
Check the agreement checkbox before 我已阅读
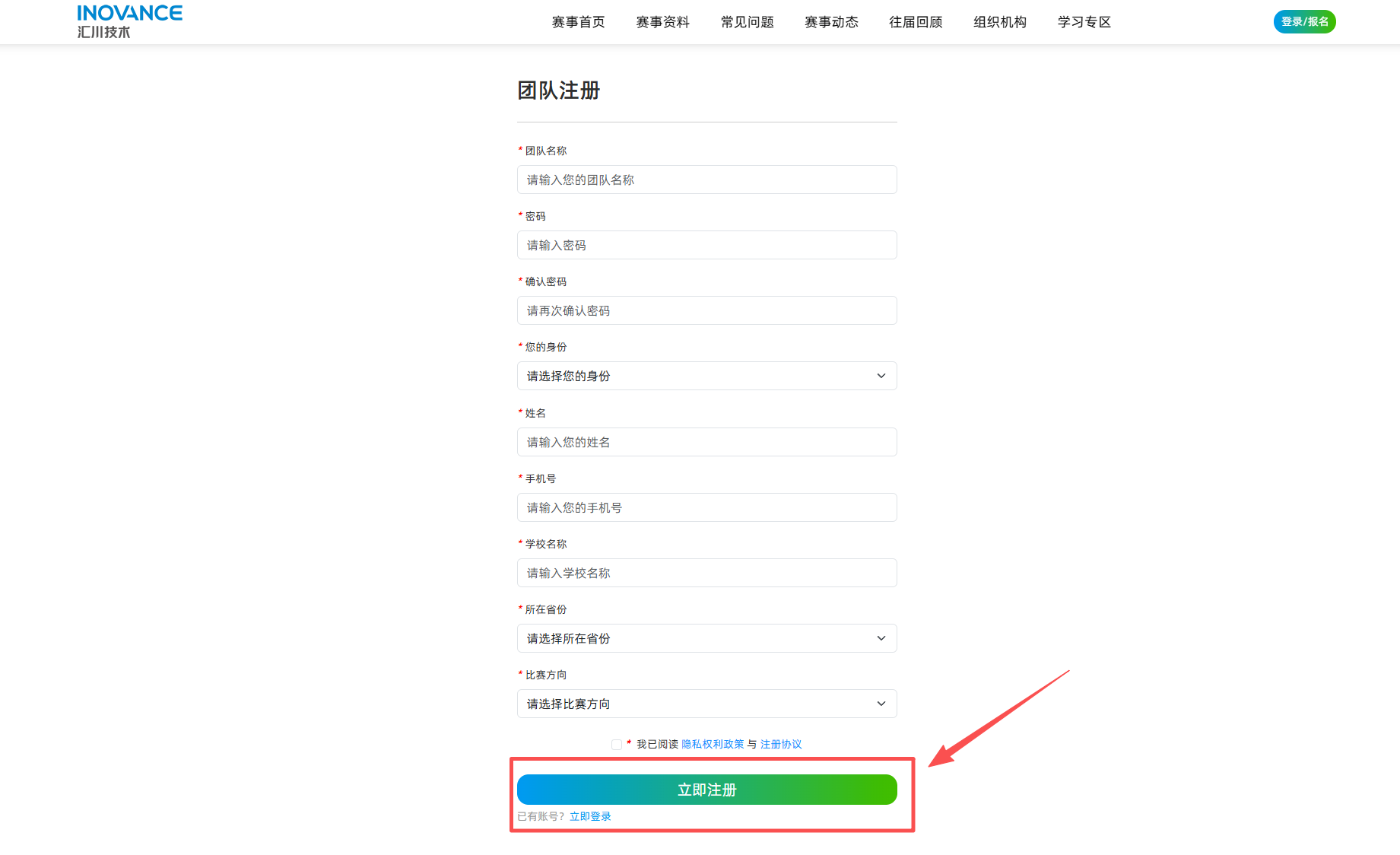[617, 745]
